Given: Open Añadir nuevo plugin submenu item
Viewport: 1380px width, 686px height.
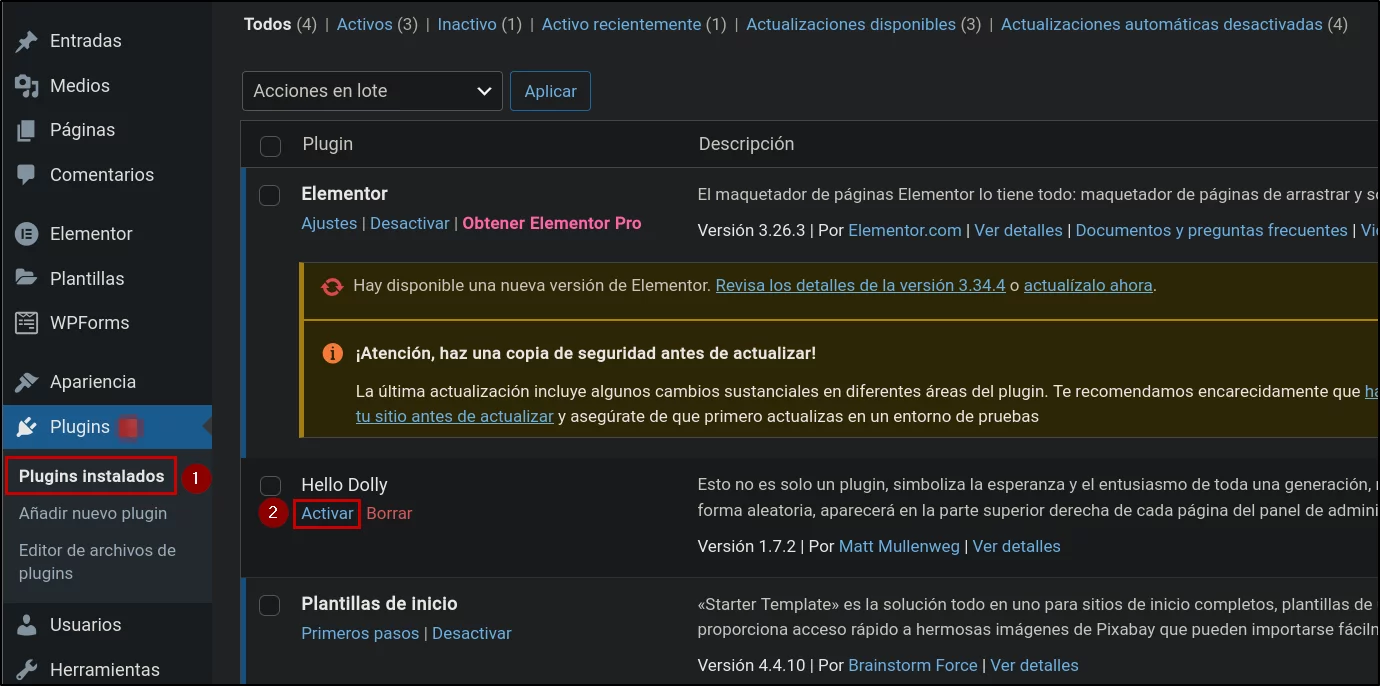Looking at the screenshot, I should tap(93, 513).
